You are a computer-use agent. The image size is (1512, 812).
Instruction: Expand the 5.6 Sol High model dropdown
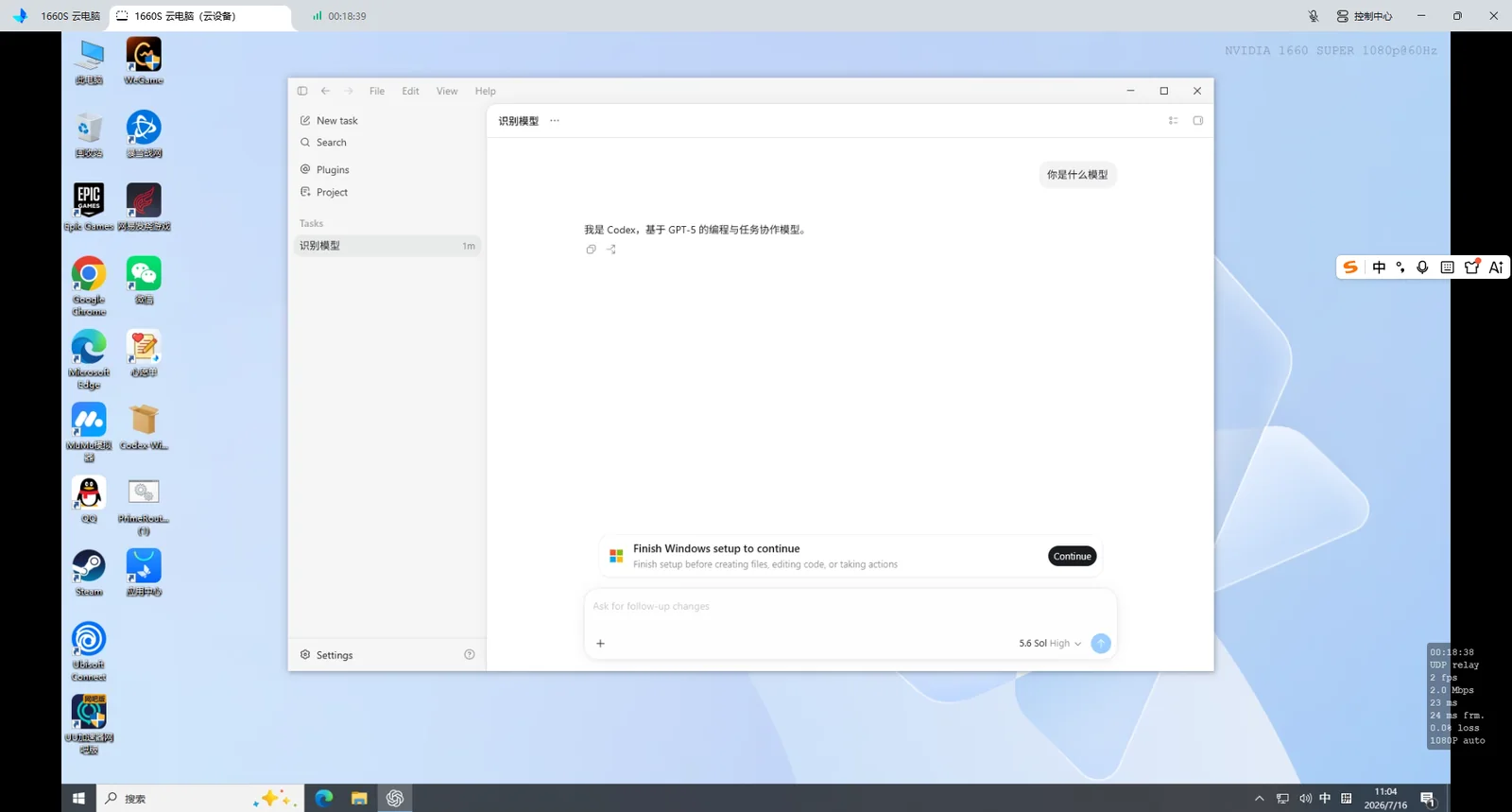[1050, 644]
